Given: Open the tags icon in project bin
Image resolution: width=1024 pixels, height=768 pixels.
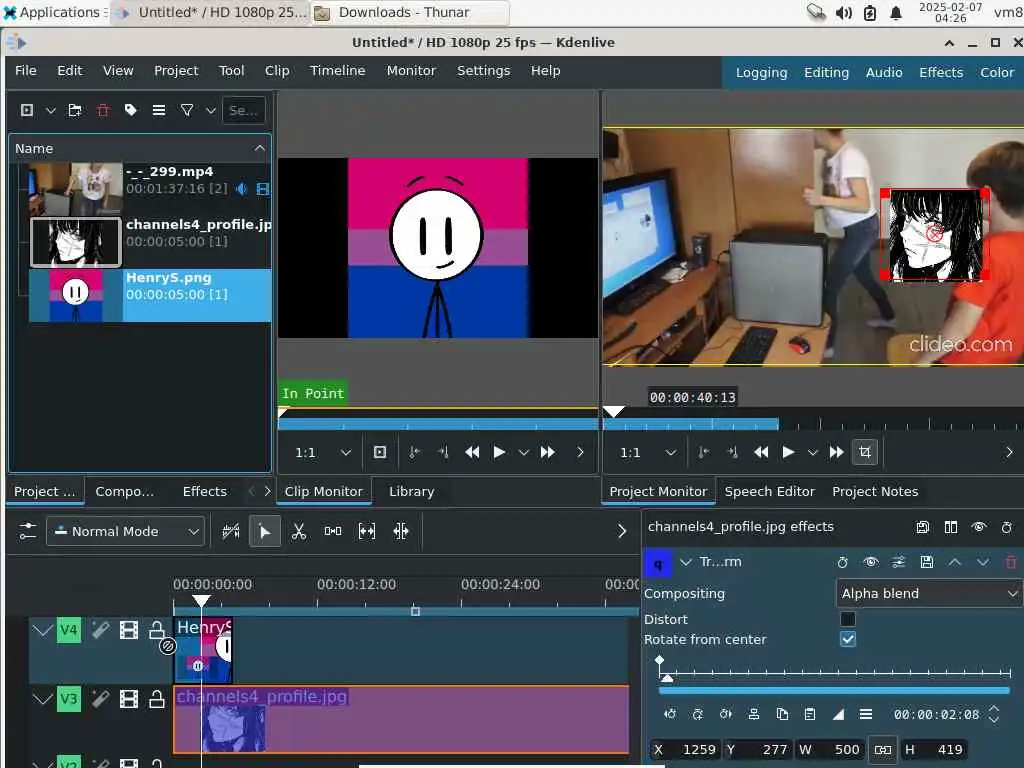Looking at the screenshot, I should (x=131, y=110).
